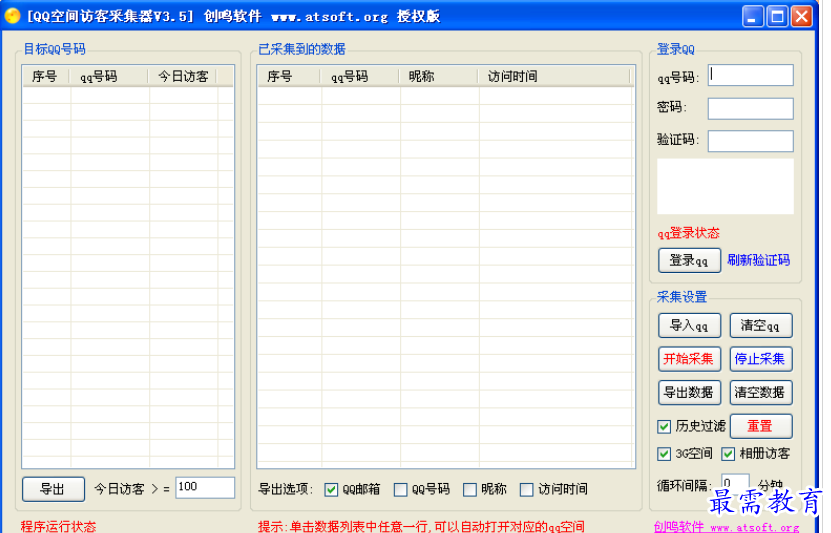Open the 创鸣软件 www.atsoft.org link
This screenshot has height=533, width=831.
pos(726,526)
